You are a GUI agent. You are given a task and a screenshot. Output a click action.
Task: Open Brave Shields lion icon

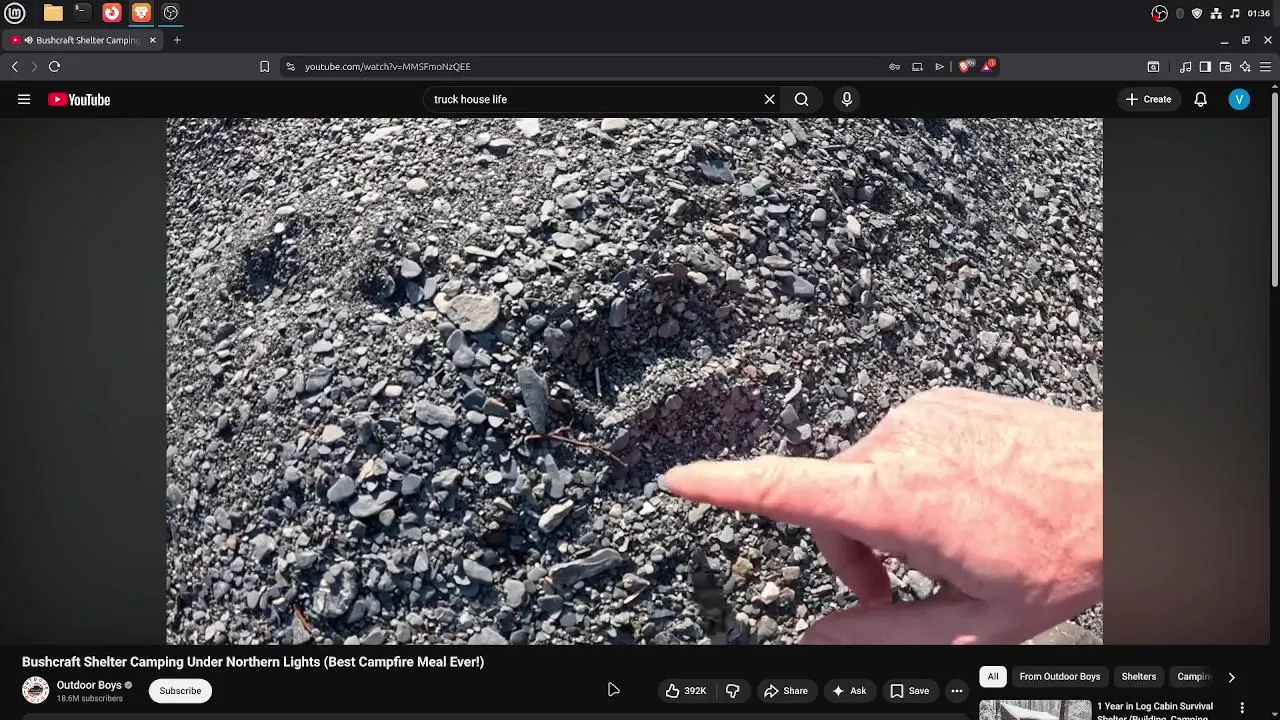click(965, 66)
